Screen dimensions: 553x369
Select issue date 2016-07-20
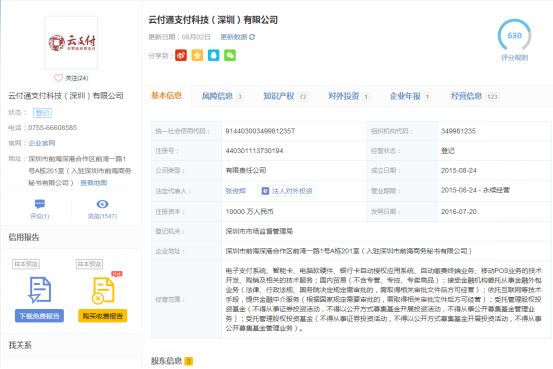(x=458, y=212)
